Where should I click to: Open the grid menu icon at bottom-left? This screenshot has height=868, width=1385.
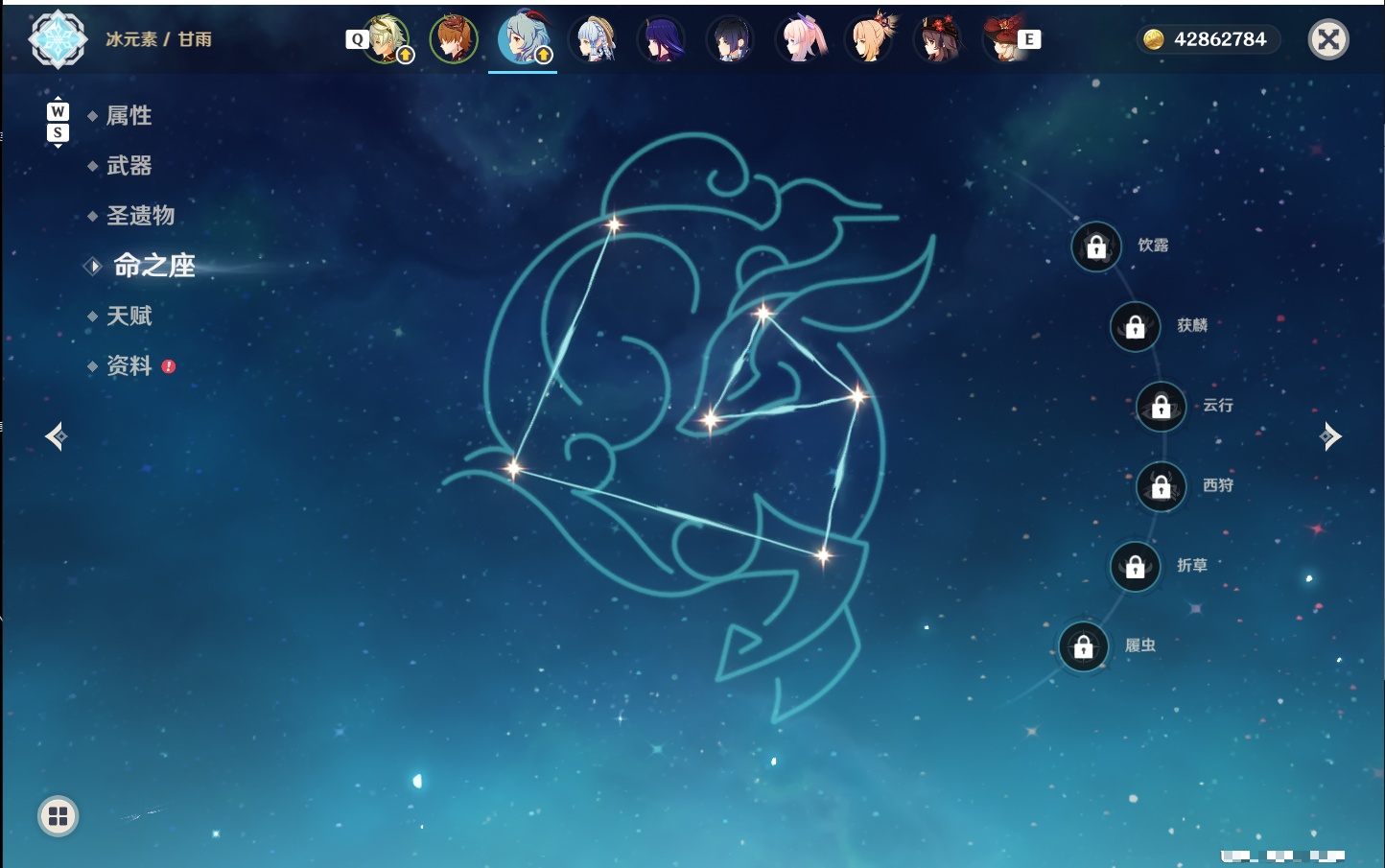click(58, 816)
